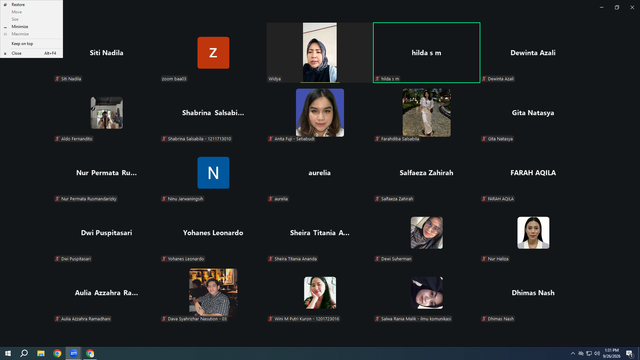Viewport: 640px width, 360px height.
Task: Open File Explorer from the taskbar
Action: (x=41, y=353)
